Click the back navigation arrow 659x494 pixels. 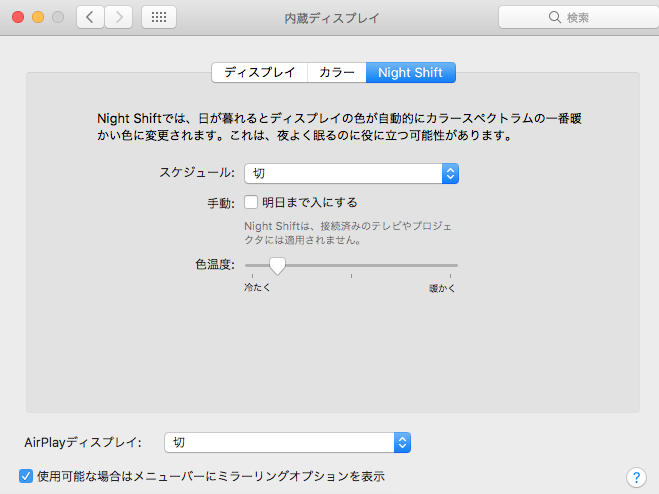click(91, 17)
